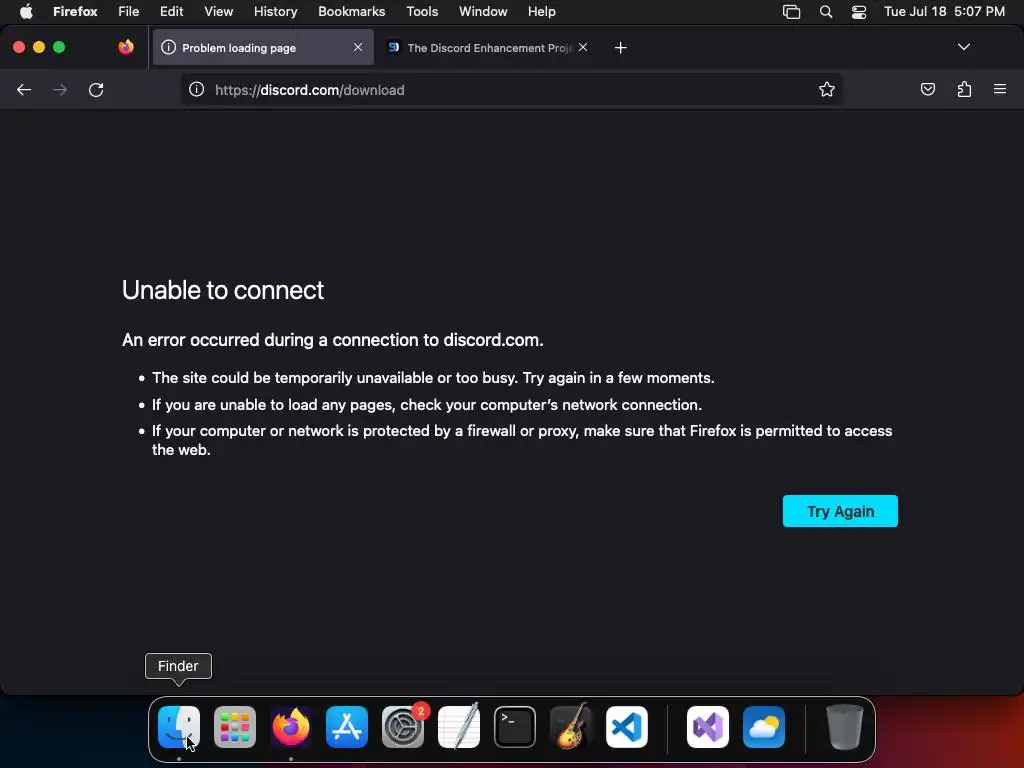
Task: Open Spotlight search in menu bar
Action: click(x=825, y=12)
